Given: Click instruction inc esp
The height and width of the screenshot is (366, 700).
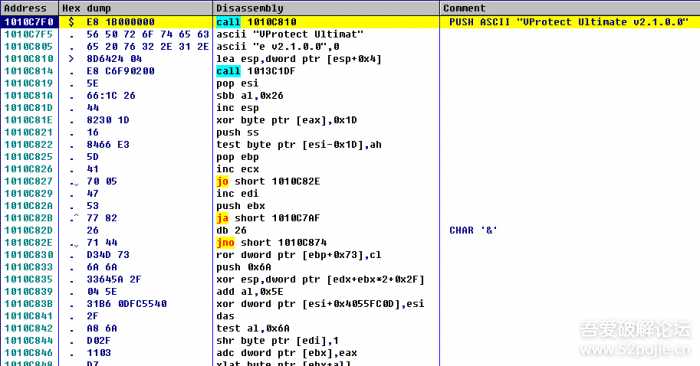Looking at the screenshot, I should click(x=237, y=108).
